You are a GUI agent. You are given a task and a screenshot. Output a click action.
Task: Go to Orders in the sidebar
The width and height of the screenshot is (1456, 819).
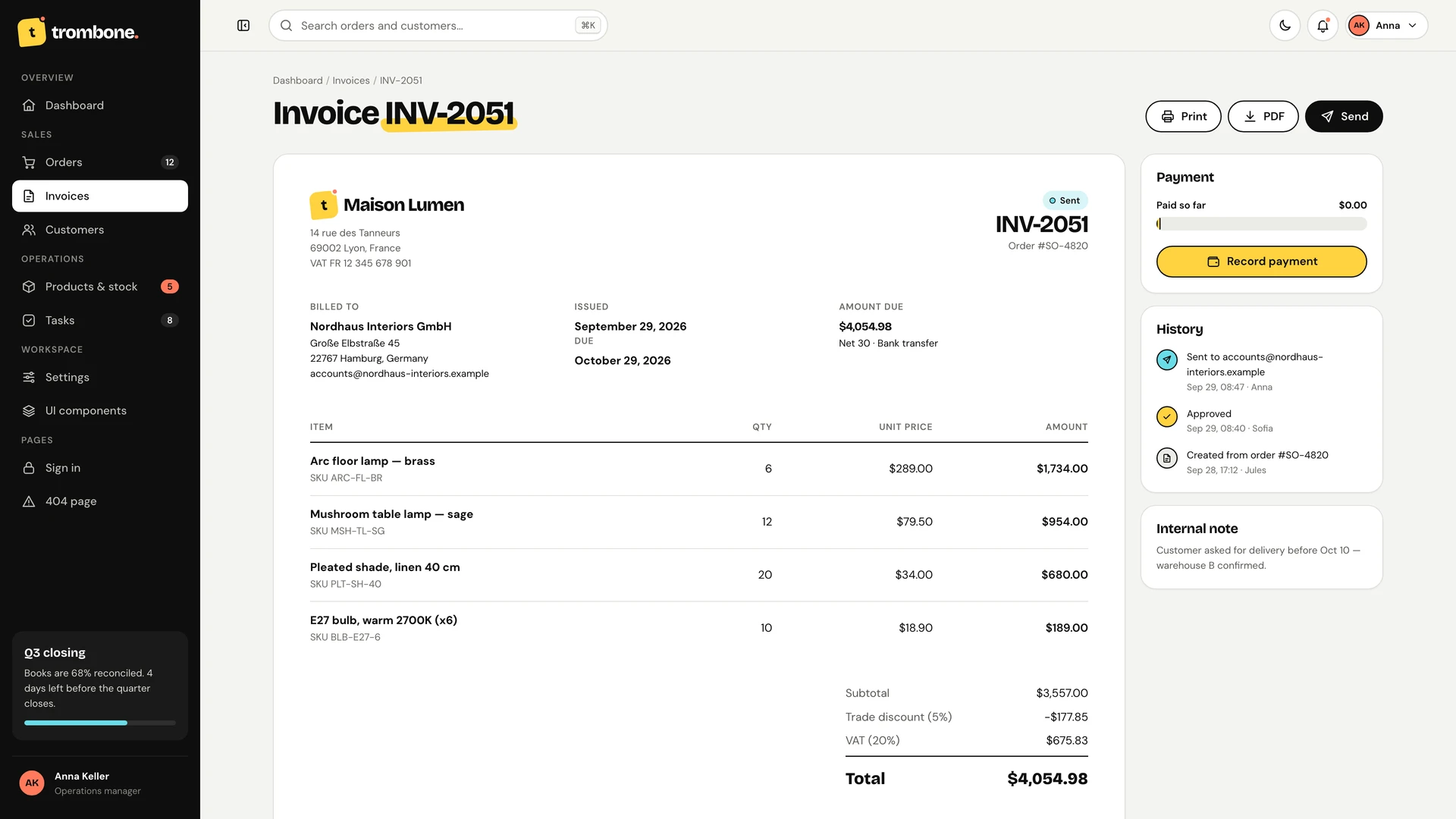point(100,162)
